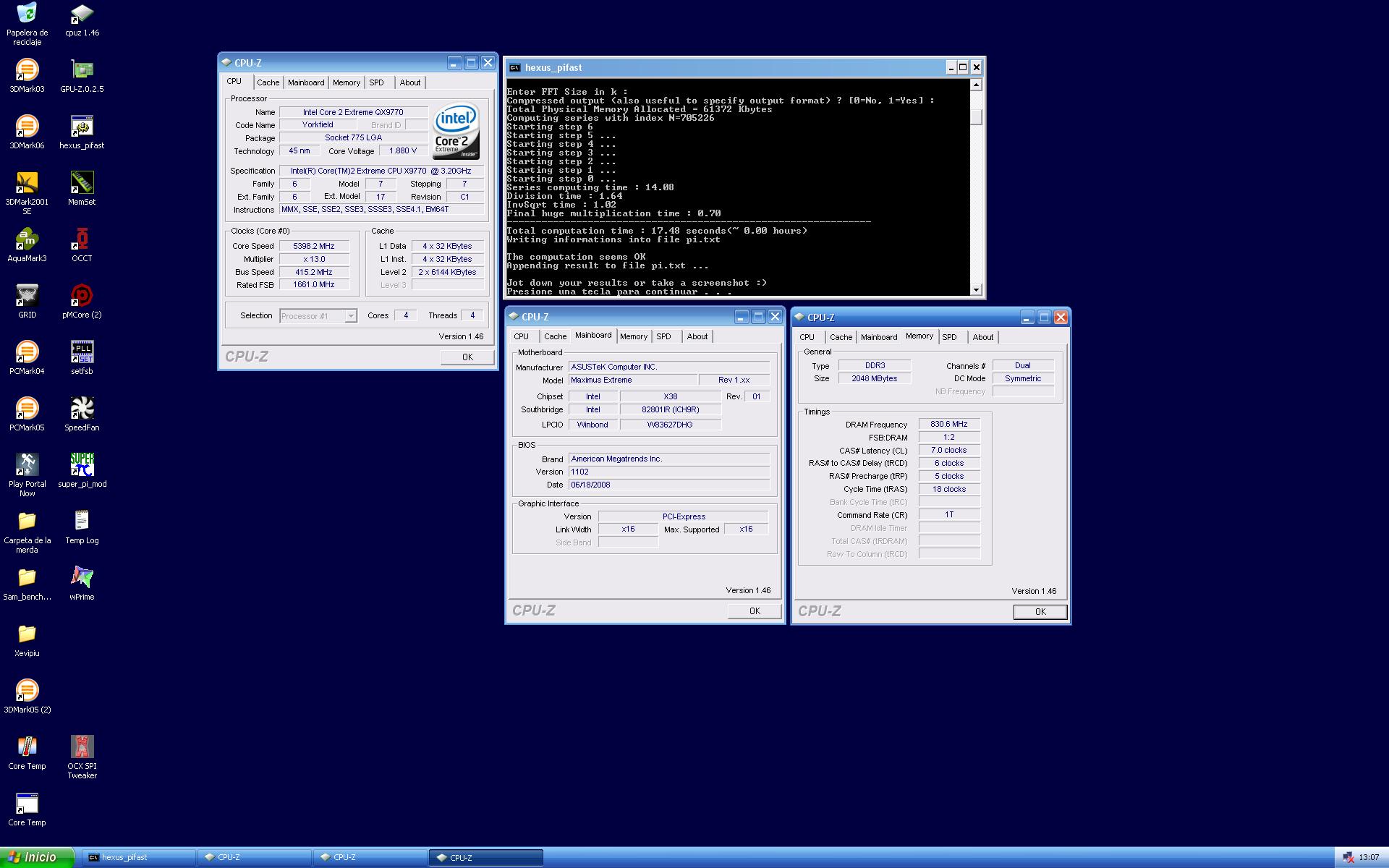Launch the GPU-Z.0.2.5 desktop icon
1389x868 pixels.
82,75
